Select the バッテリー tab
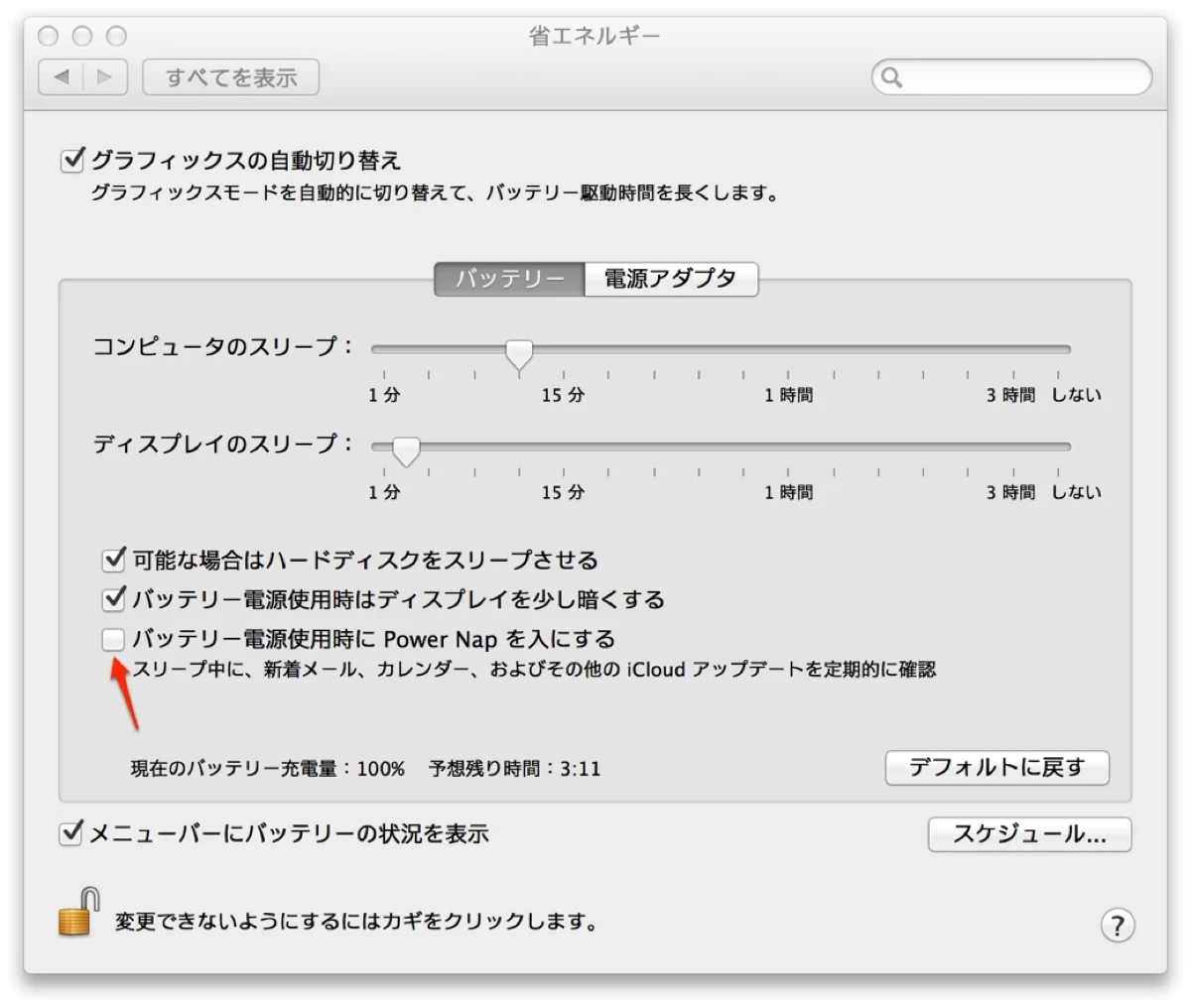The height and width of the screenshot is (1008, 1191). (x=509, y=279)
